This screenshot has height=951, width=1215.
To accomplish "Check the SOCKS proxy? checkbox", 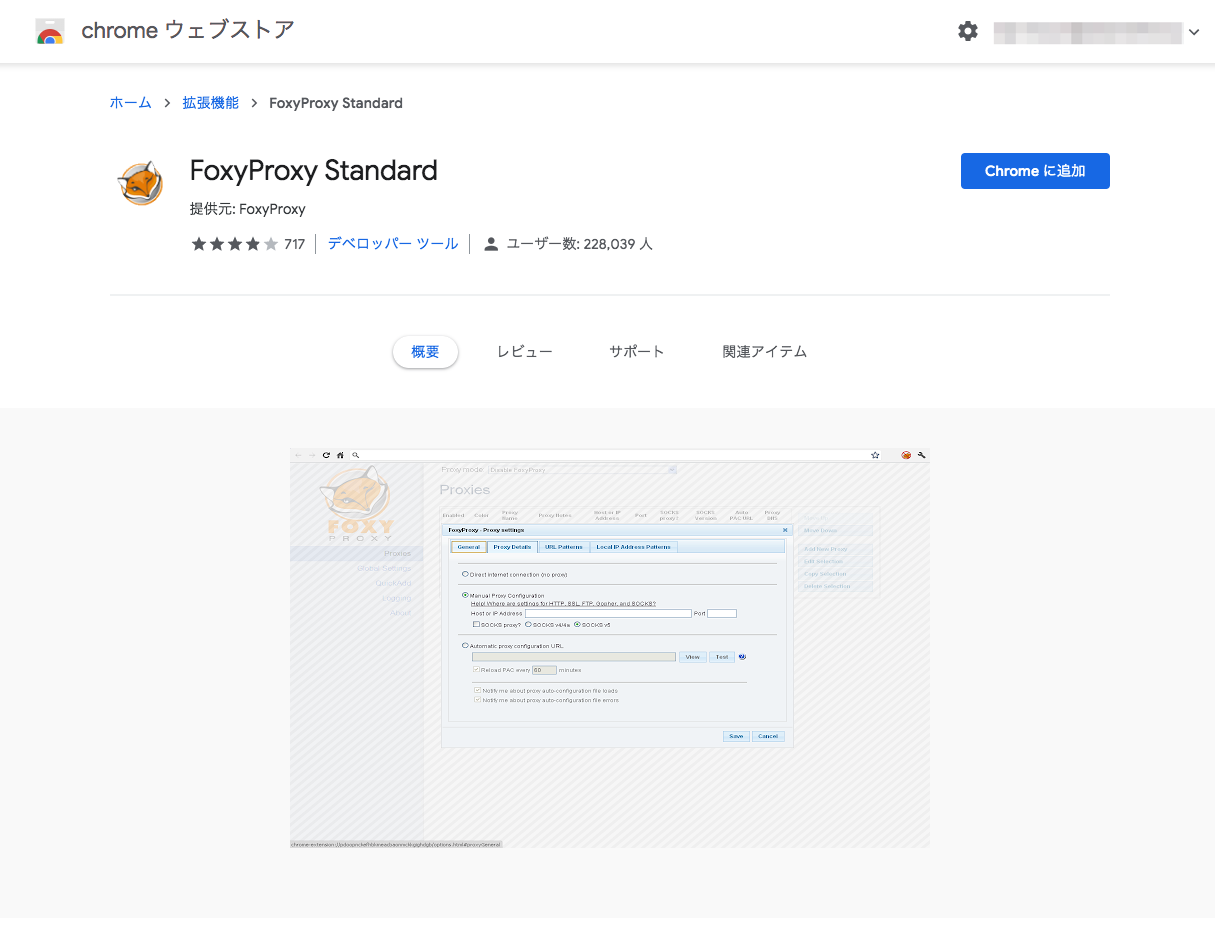I will (x=476, y=625).
